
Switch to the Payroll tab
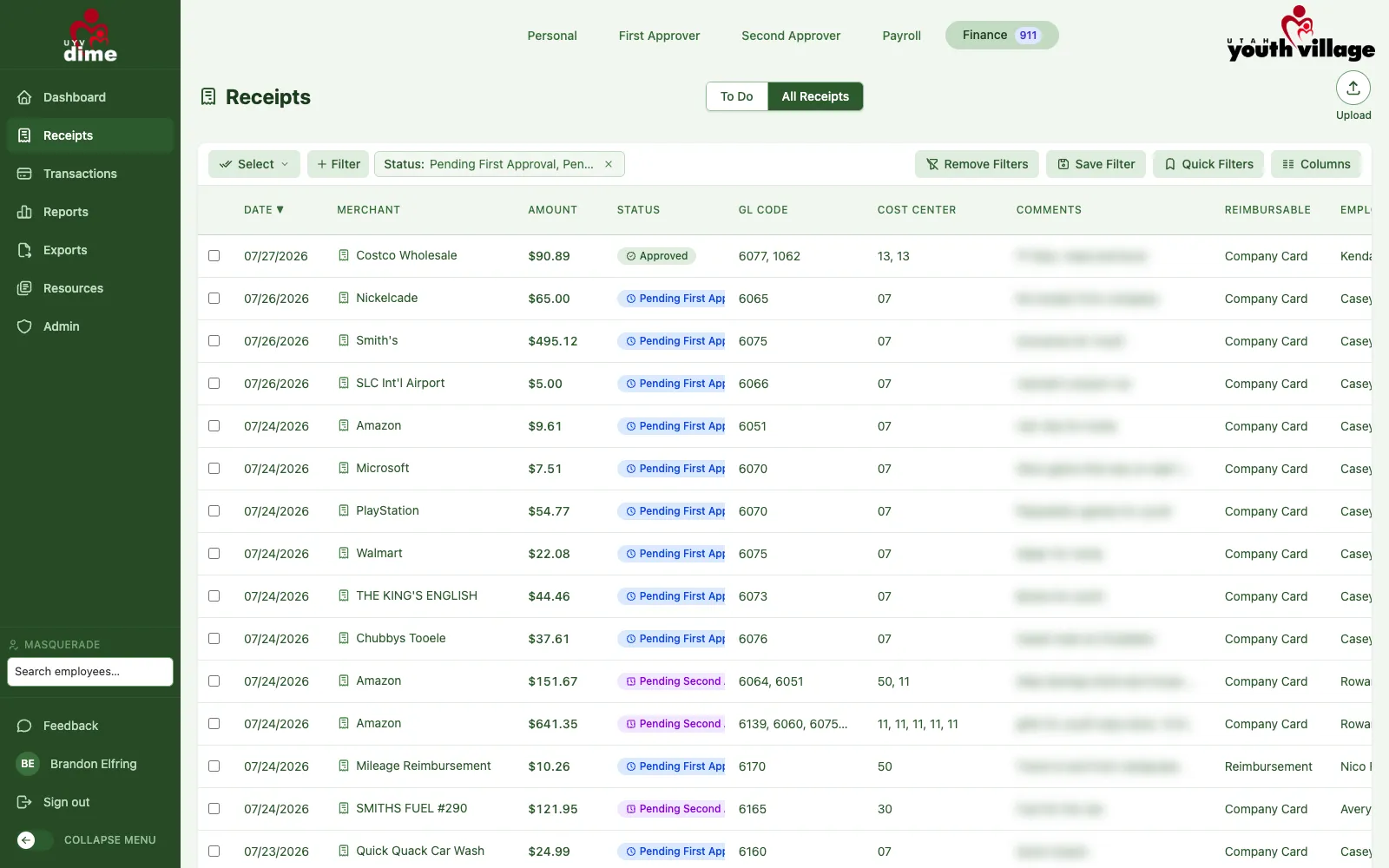901,36
